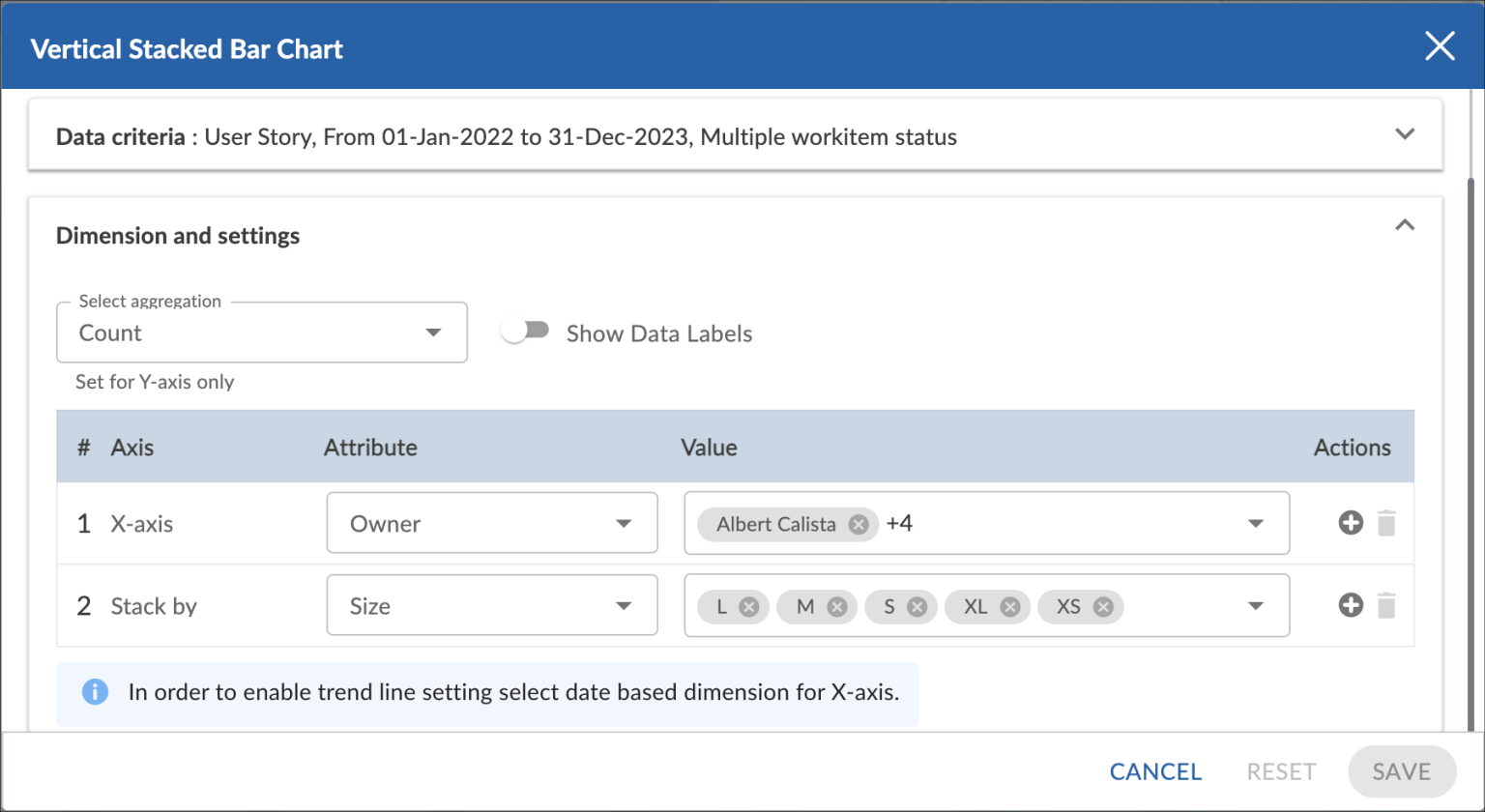This screenshot has width=1485, height=812.
Task: Add a row after the Stack by row
Action: [1351, 606]
